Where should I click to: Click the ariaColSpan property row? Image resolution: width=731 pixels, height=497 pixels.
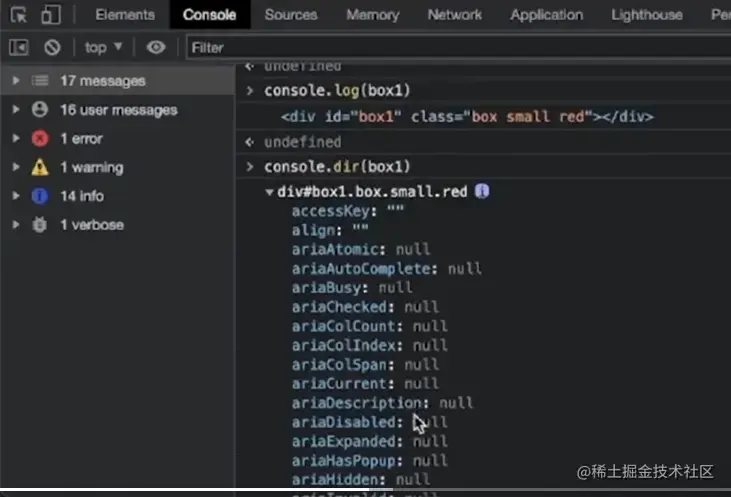pos(365,364)
